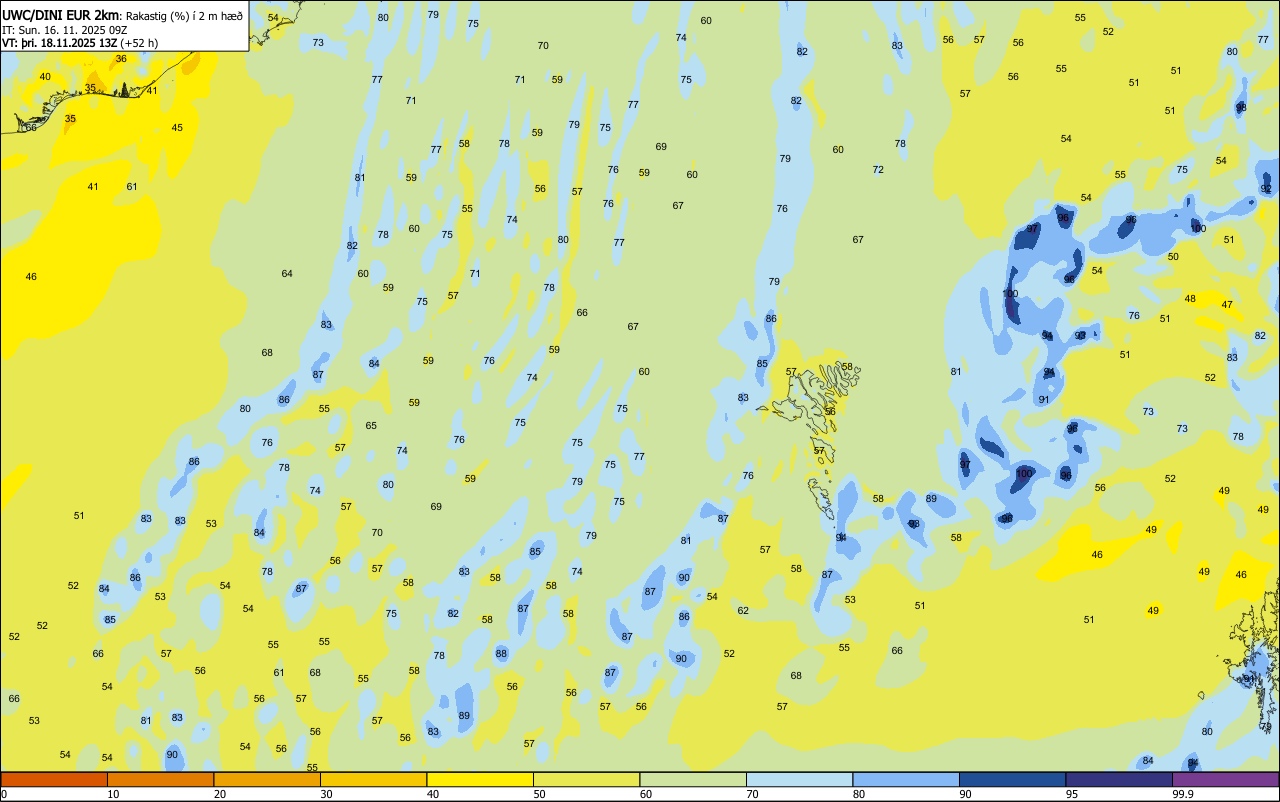Click the legend tick label 0
This screenshot has height=802, width=1280.
pos(4,794)
